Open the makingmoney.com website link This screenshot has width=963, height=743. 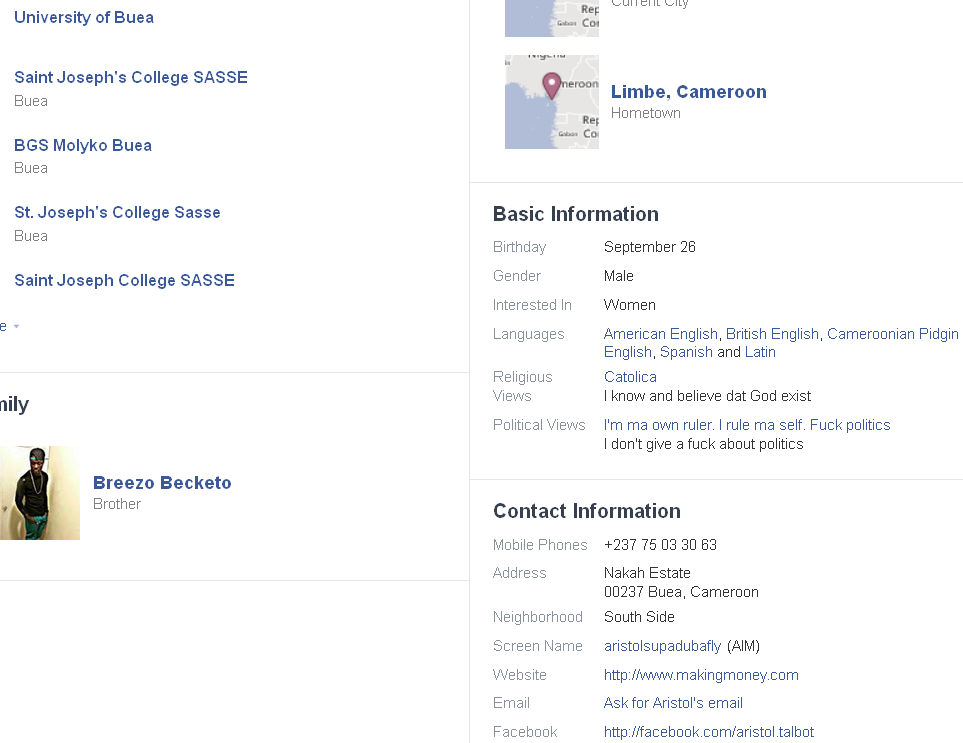(701, 675)
